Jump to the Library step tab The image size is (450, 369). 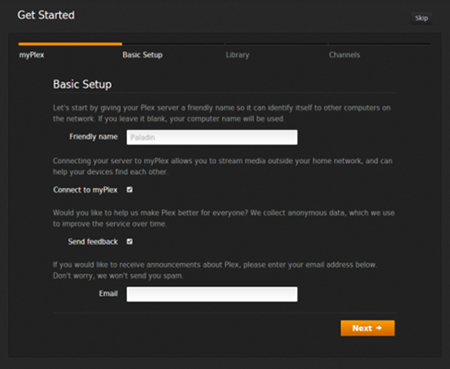(237, 55)
